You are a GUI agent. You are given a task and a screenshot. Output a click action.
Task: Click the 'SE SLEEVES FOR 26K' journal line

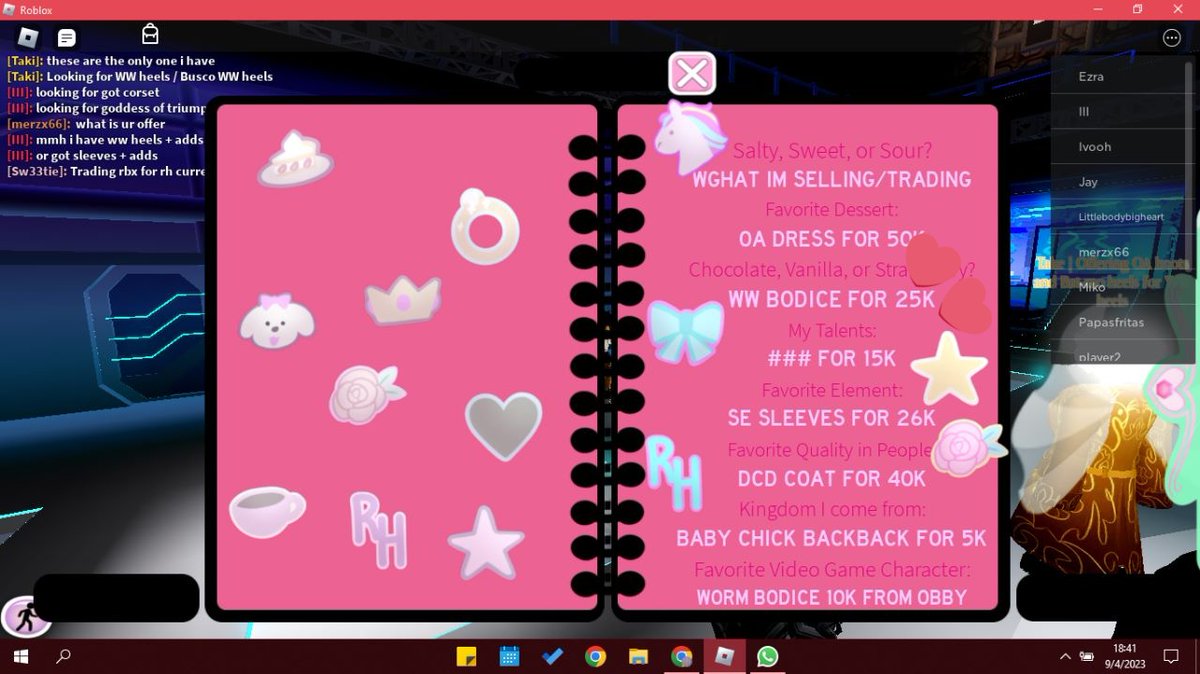click(831, 418)
